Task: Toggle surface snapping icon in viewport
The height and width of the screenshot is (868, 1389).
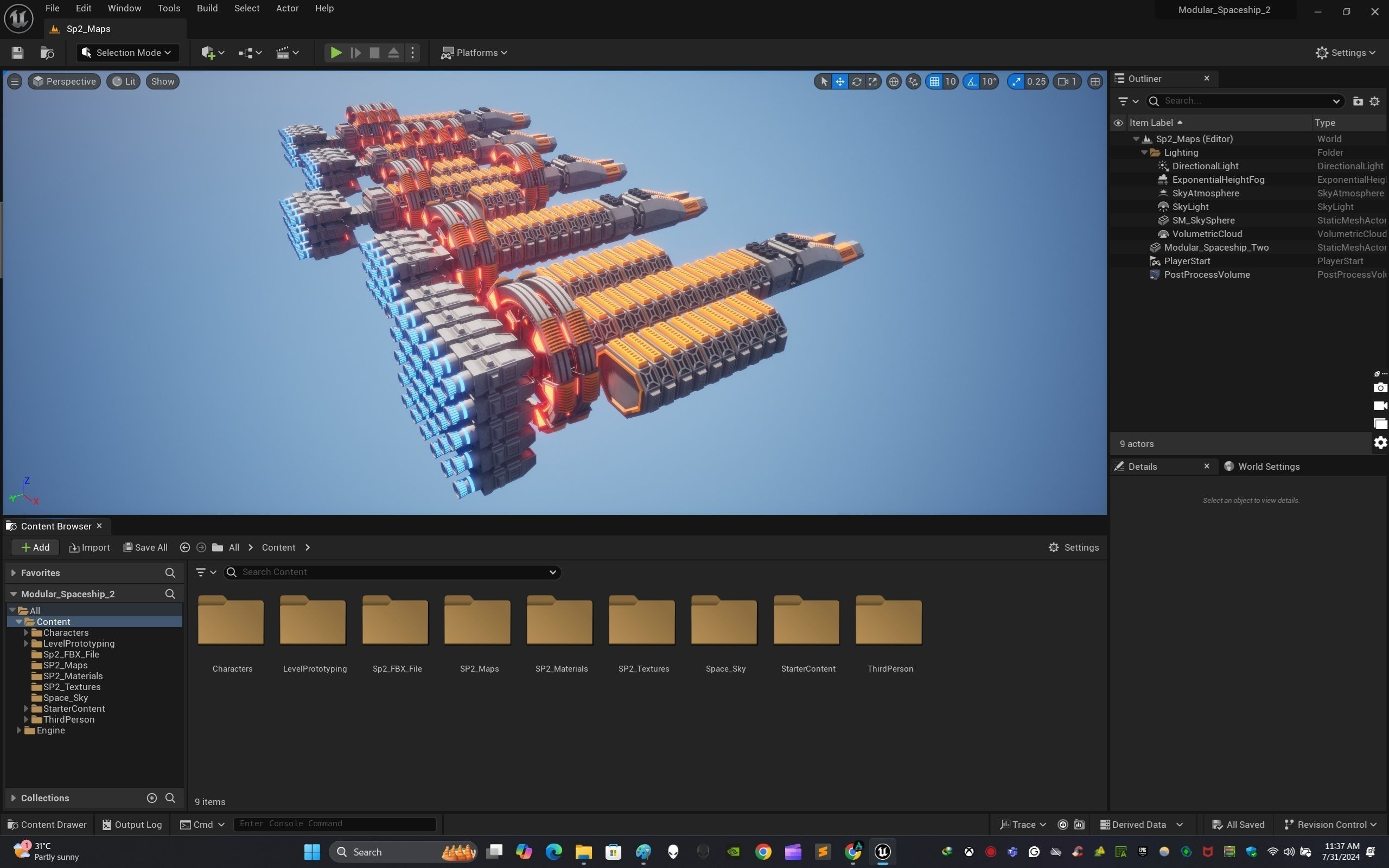Action: [913, 81]
